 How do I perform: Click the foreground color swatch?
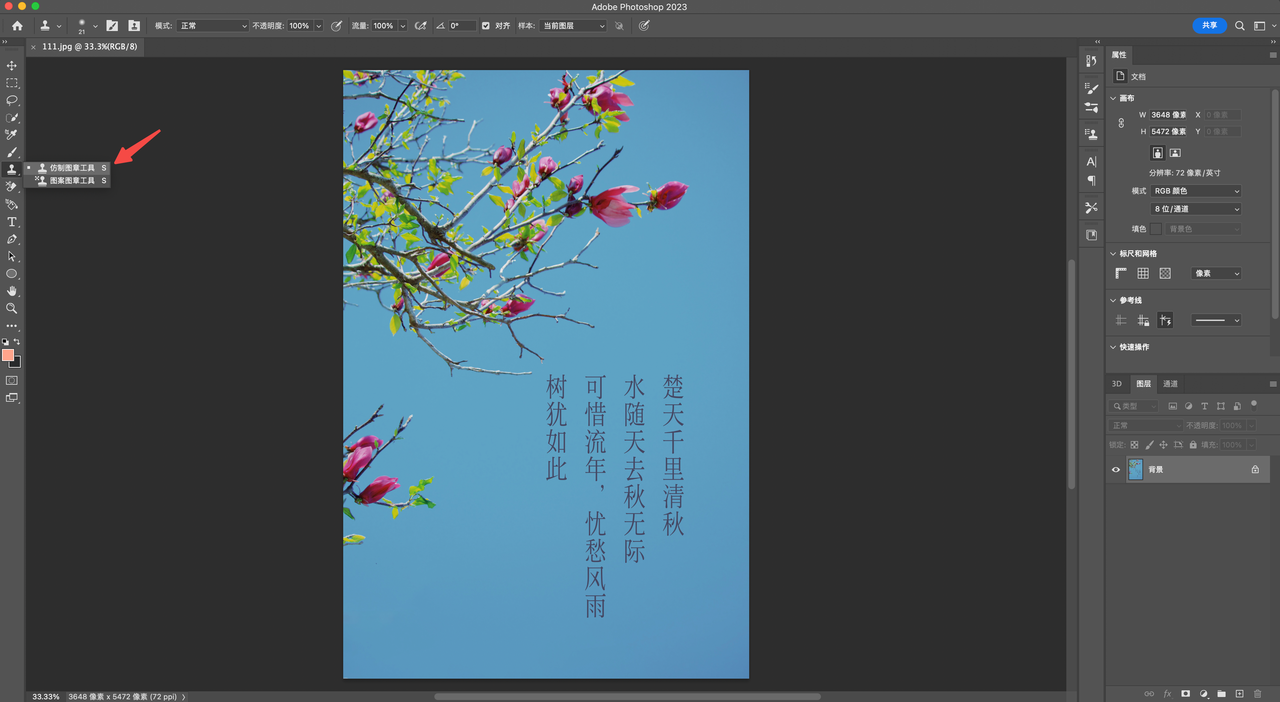click(x=10, y=353)
